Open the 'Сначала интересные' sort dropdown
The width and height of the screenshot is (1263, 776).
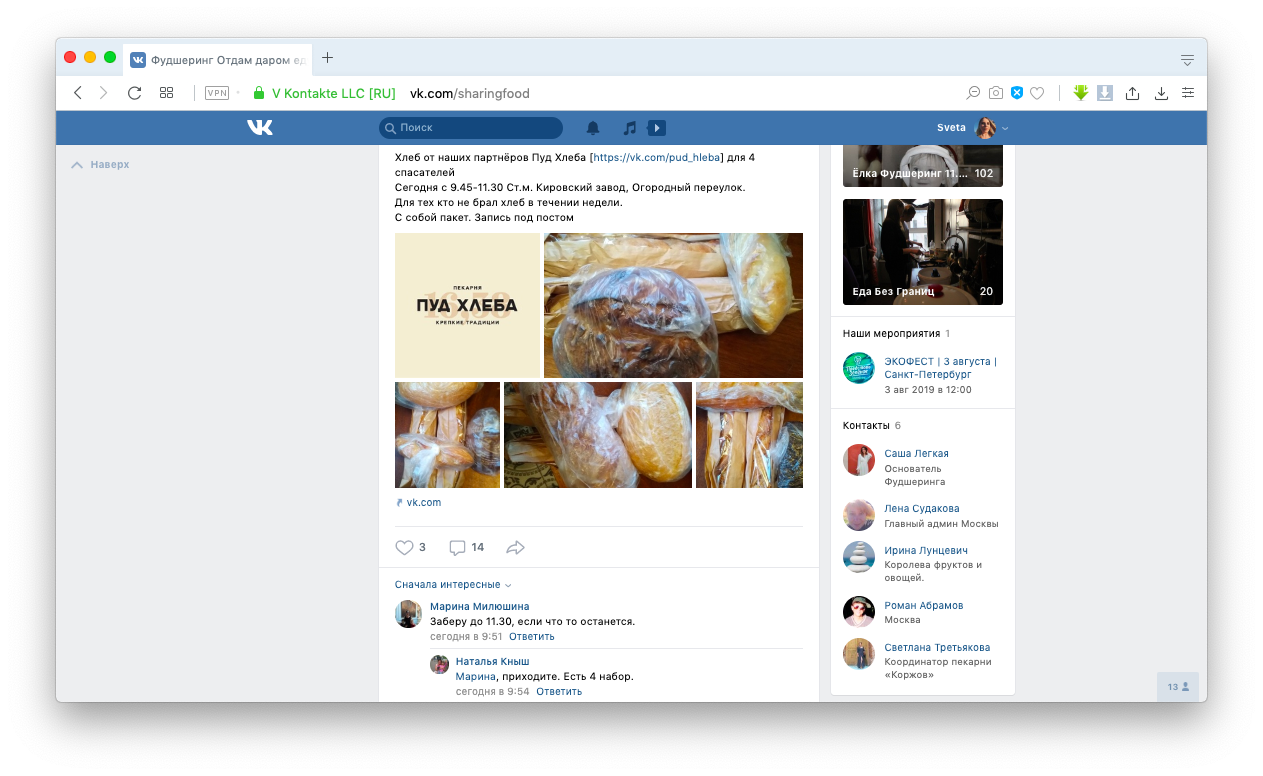pyautogui.click(x=453, y=584)
